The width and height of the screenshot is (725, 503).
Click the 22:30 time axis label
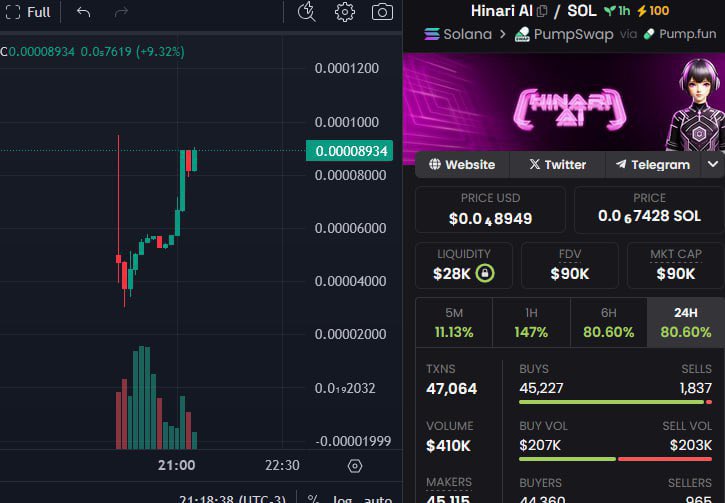click(282, 465)
